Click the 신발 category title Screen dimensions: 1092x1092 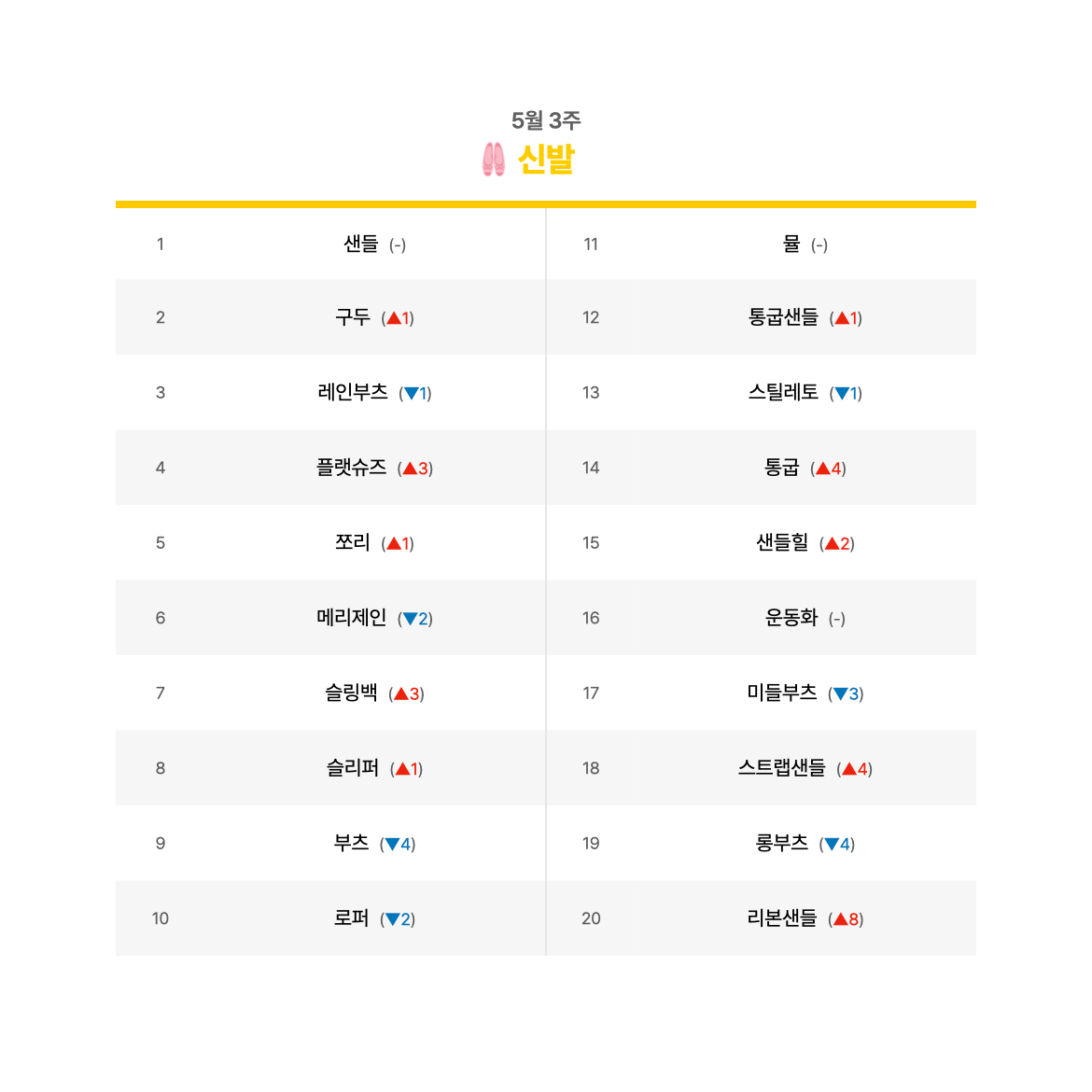(x=546, y=160)
